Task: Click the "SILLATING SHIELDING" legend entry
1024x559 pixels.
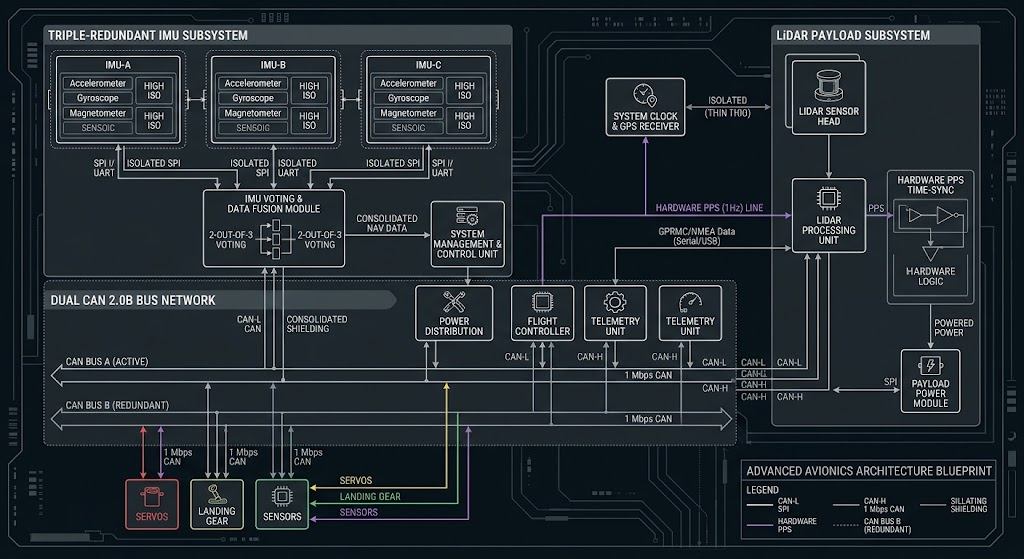Action: tap(968, 505)
